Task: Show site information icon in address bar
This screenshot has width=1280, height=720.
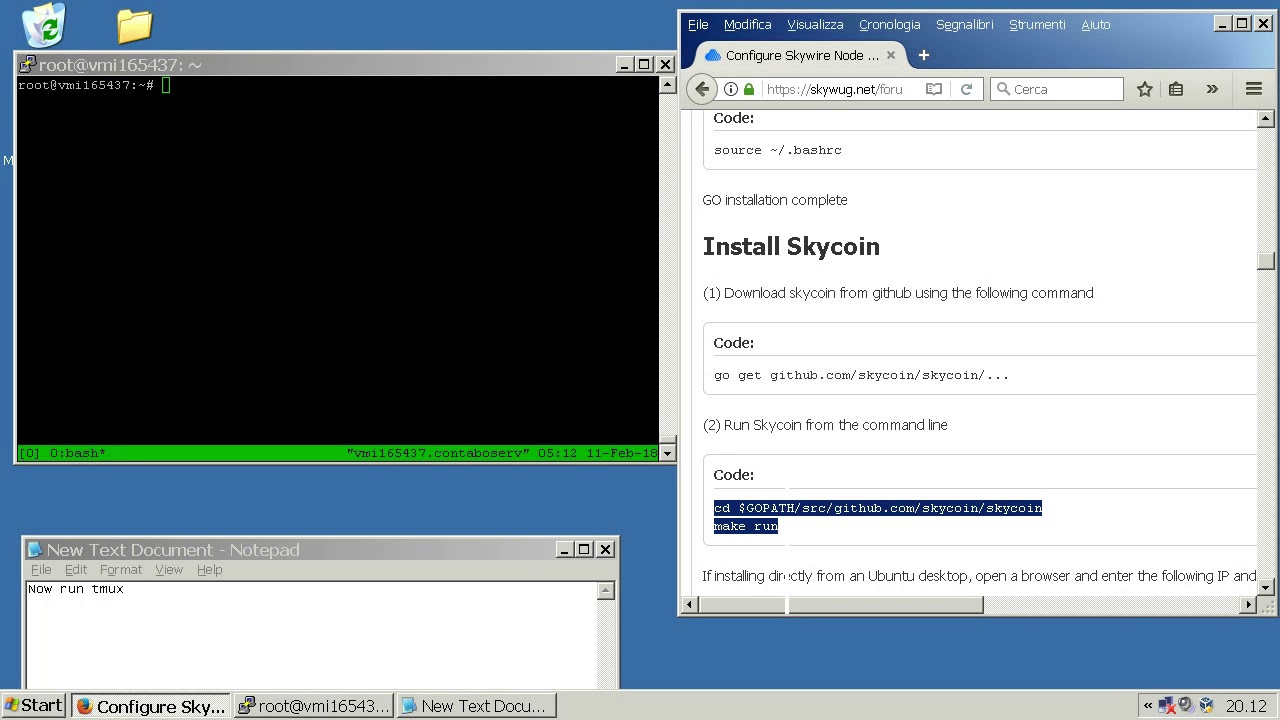Action: pos(731,89)
